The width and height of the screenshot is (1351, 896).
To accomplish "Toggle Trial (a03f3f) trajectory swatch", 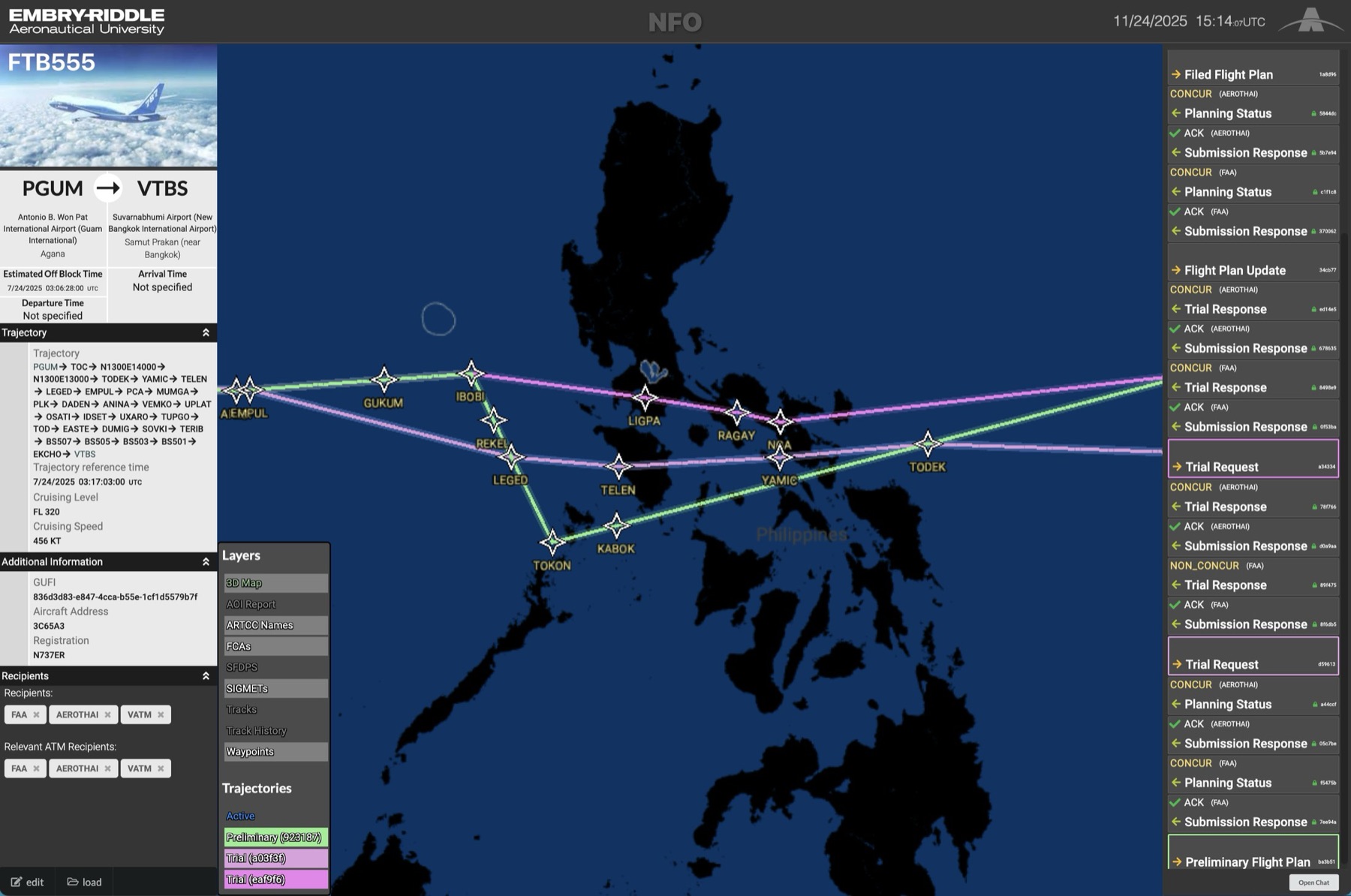I will [x=275, y=858].
